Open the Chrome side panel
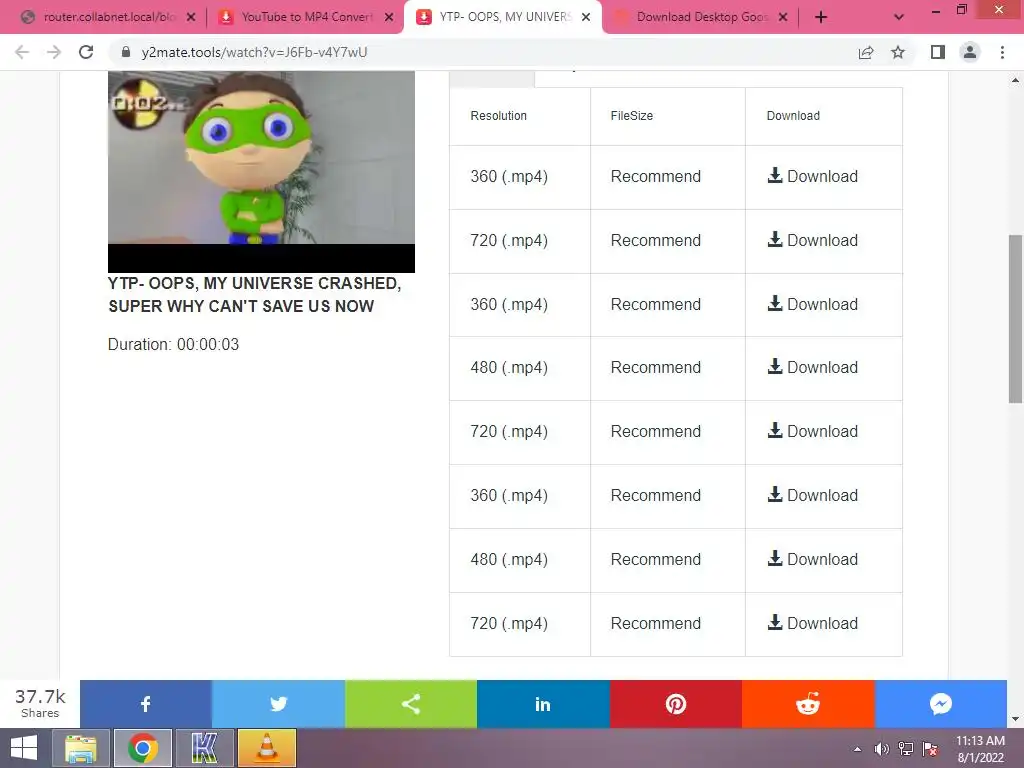The image size is (1024, 768). (x=938, y=52)
